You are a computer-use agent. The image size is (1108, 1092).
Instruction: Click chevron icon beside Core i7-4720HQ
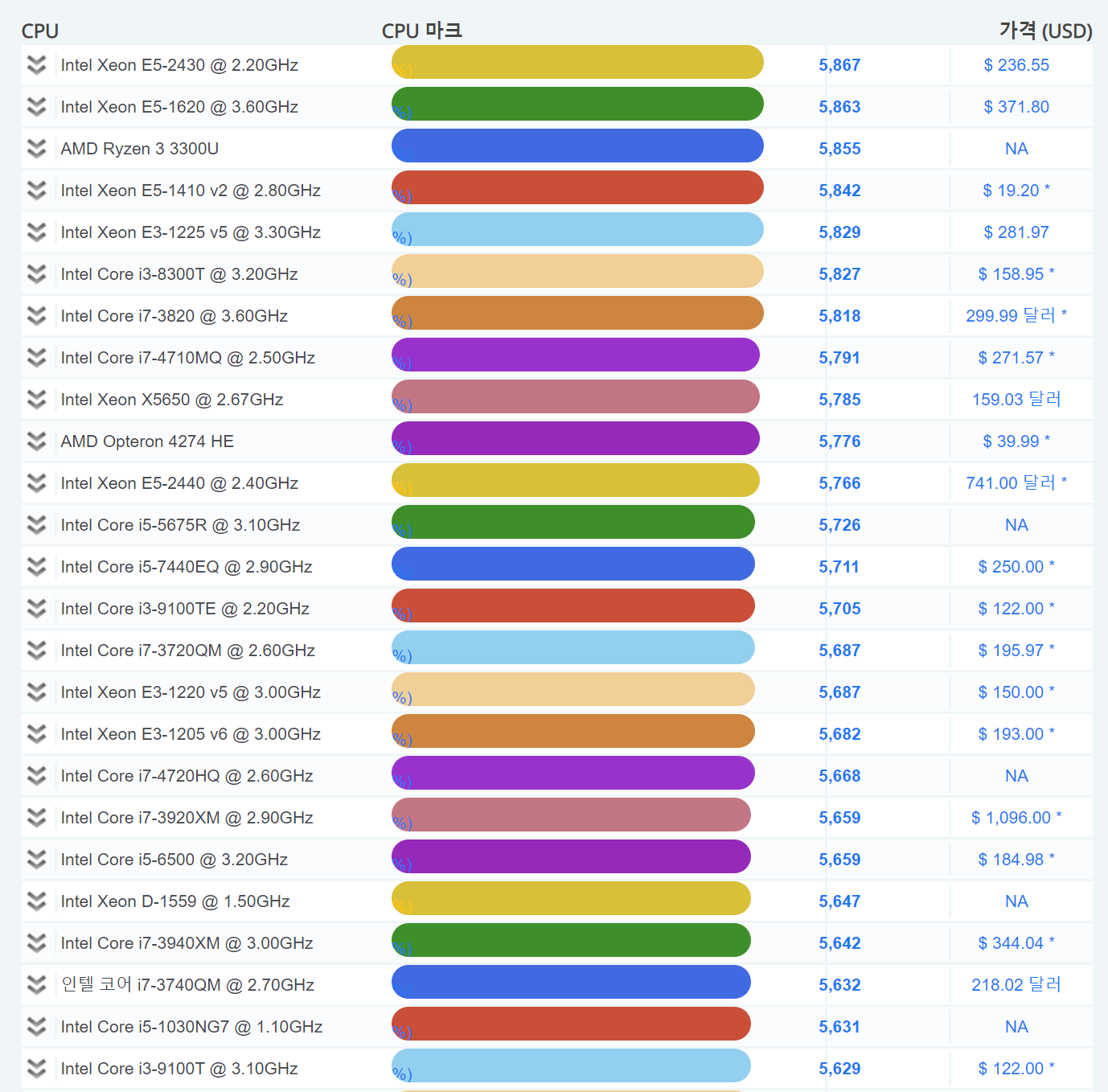(36, 776)
